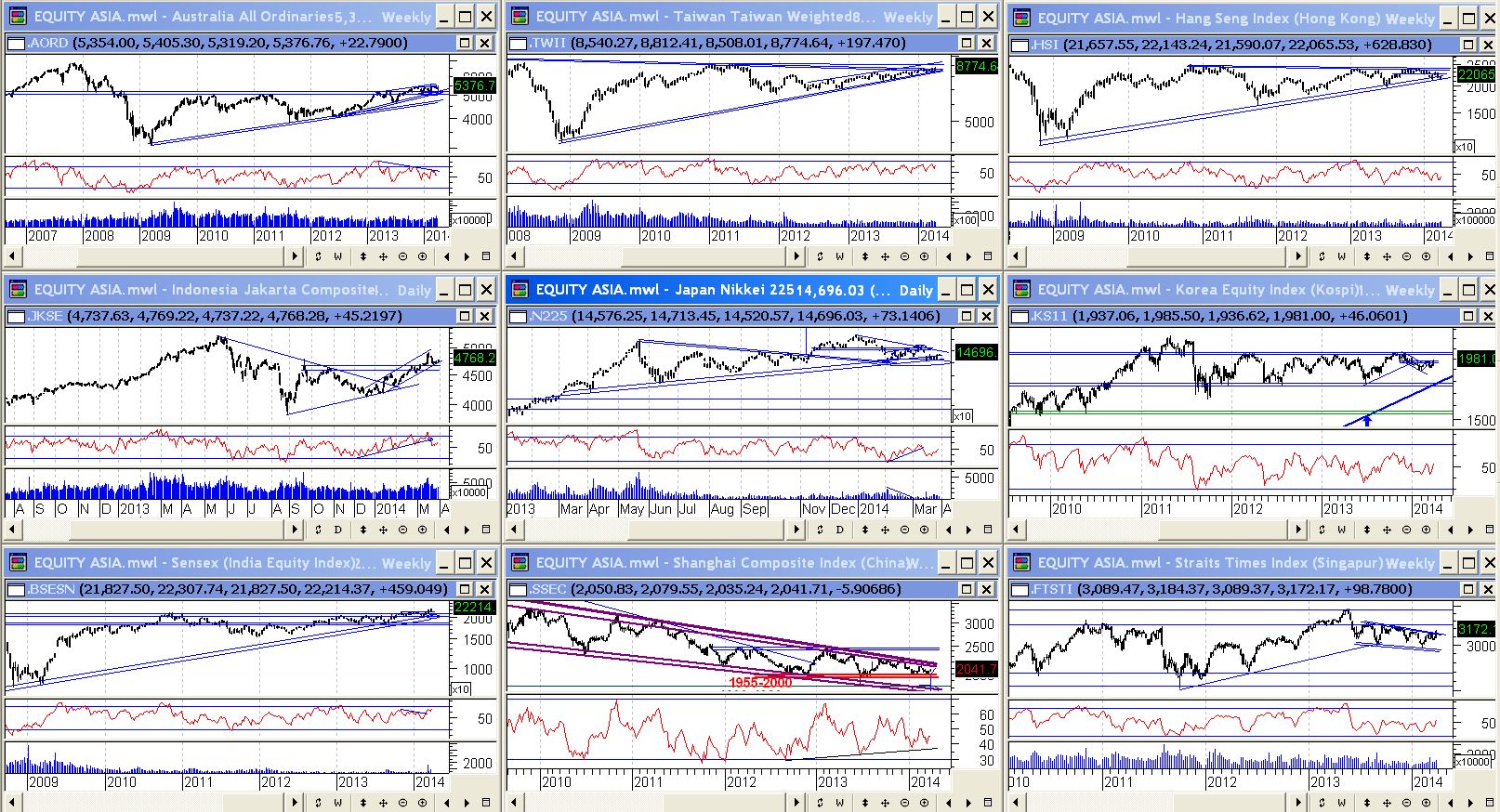Open the W periodicity selector in Taiwan window
This screenshot has width=1500, height=812.
tap(839, 256)
